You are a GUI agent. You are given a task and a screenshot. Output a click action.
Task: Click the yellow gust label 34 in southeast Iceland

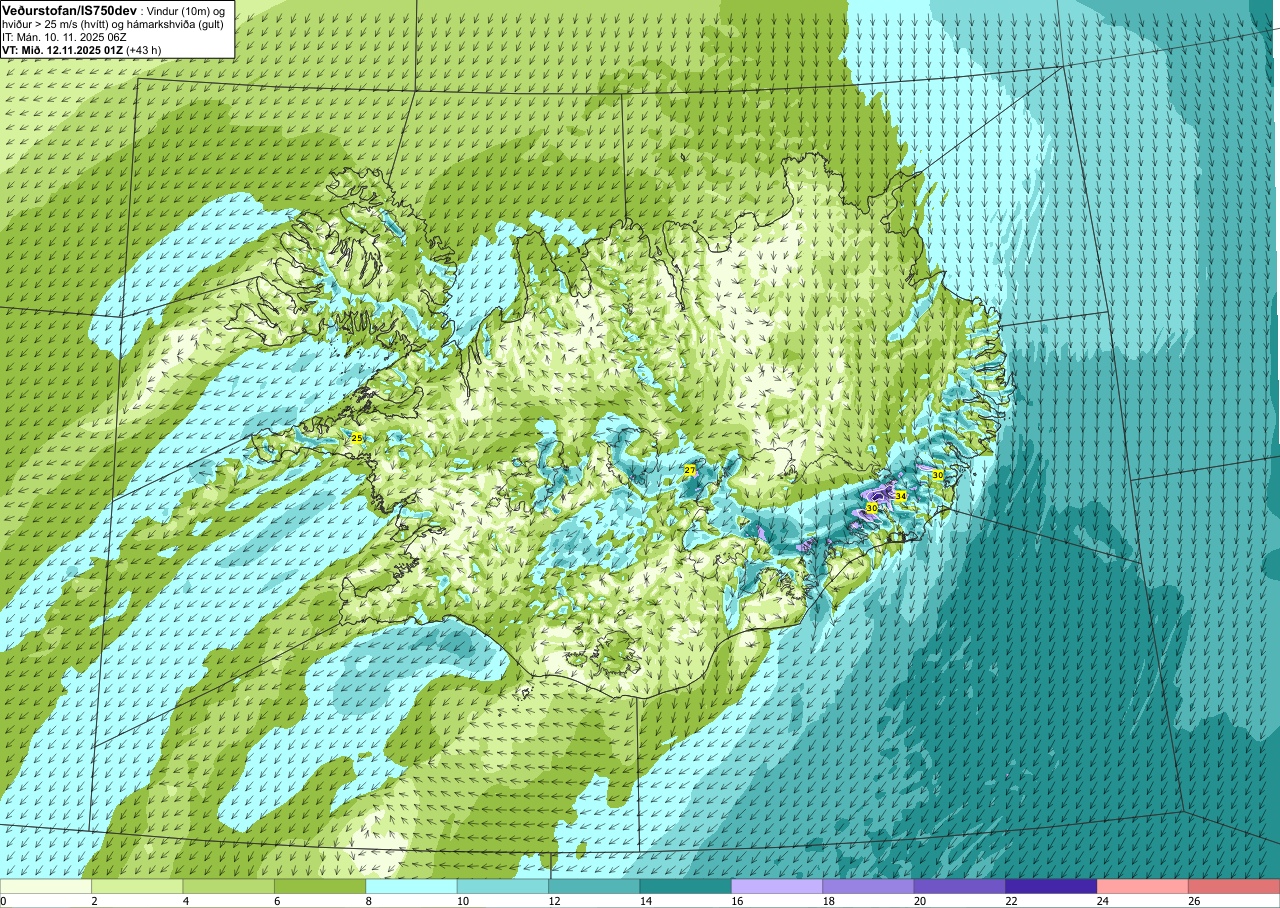901,496
